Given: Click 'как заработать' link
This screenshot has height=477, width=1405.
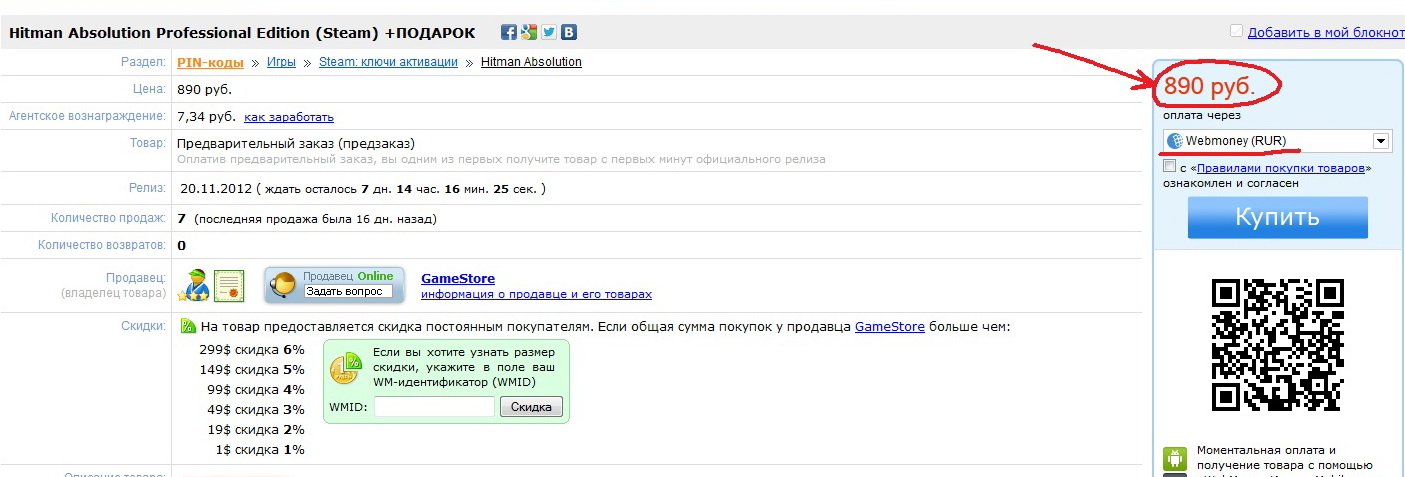Looking at the screenshot, I should click(289, 117).
